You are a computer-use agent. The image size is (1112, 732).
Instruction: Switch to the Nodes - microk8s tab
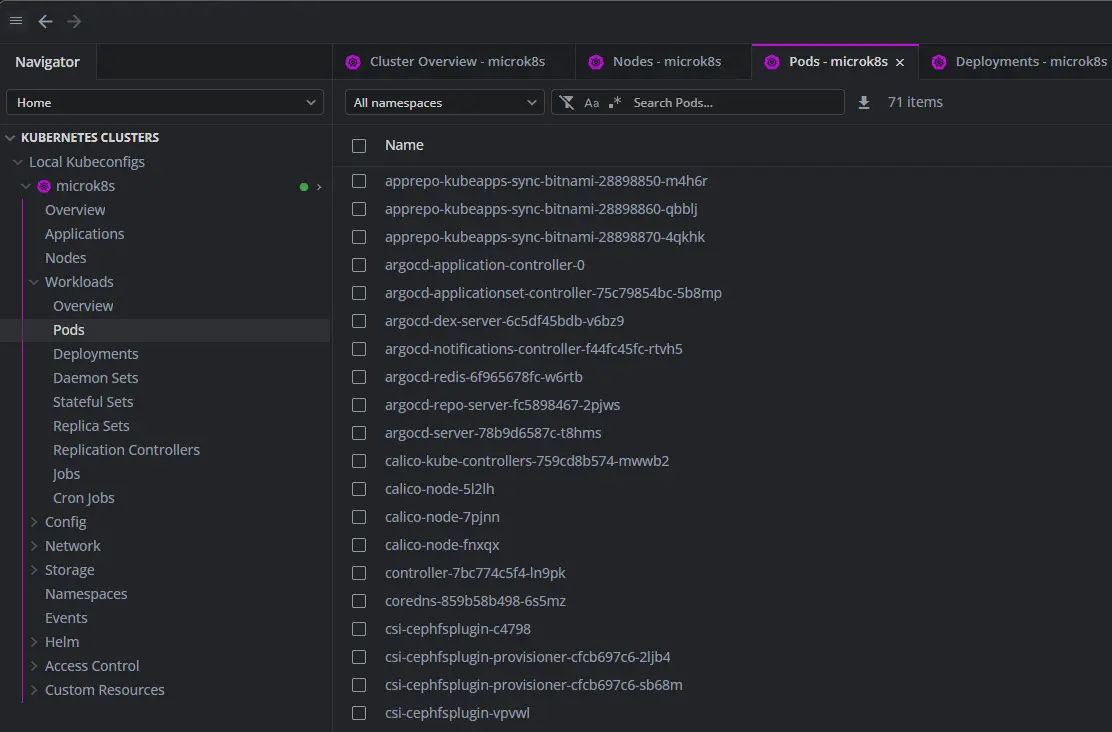click(666, 62)
